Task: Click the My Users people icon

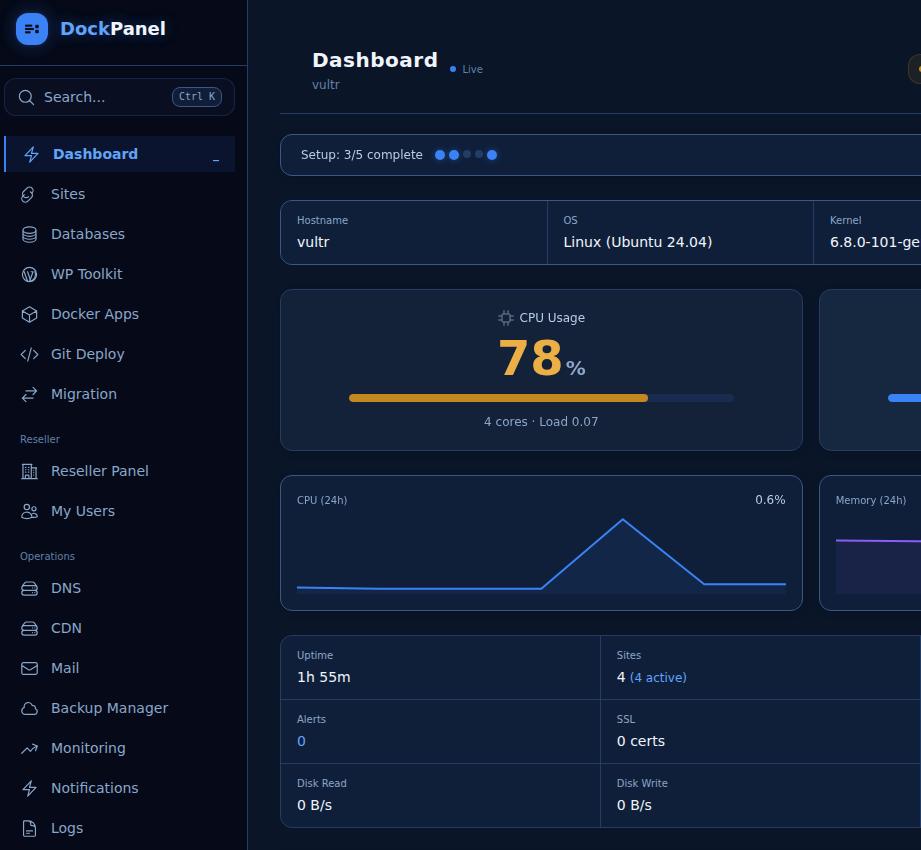Action: tap(29, 511)
